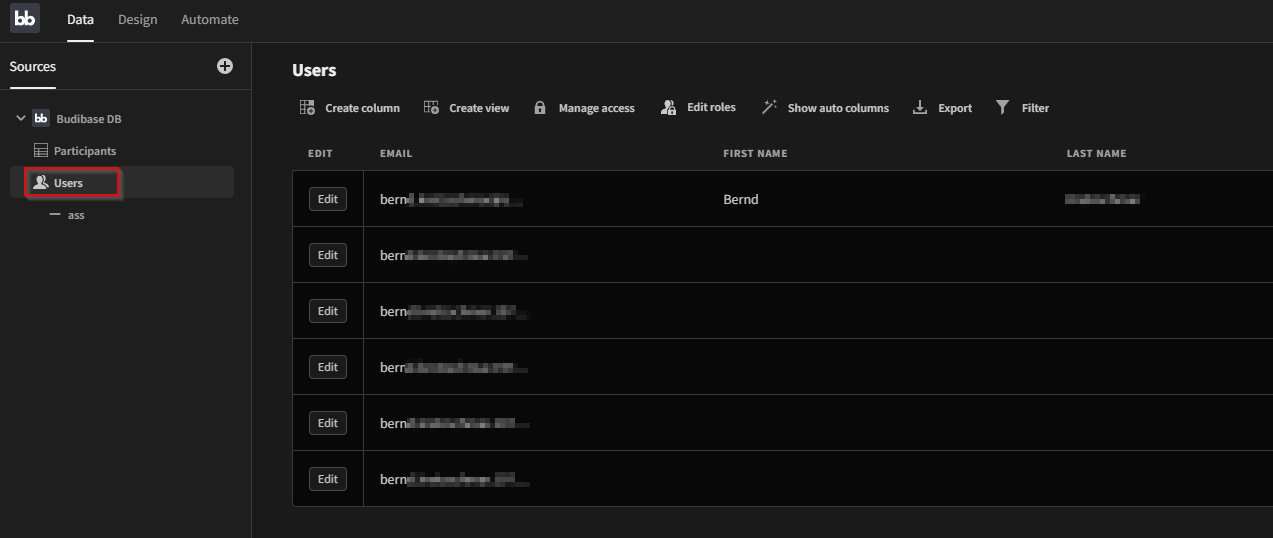The height and width of the screenshot is (538, 1273).
Task: Click the Users page heading
Action: tap(314, 70)
